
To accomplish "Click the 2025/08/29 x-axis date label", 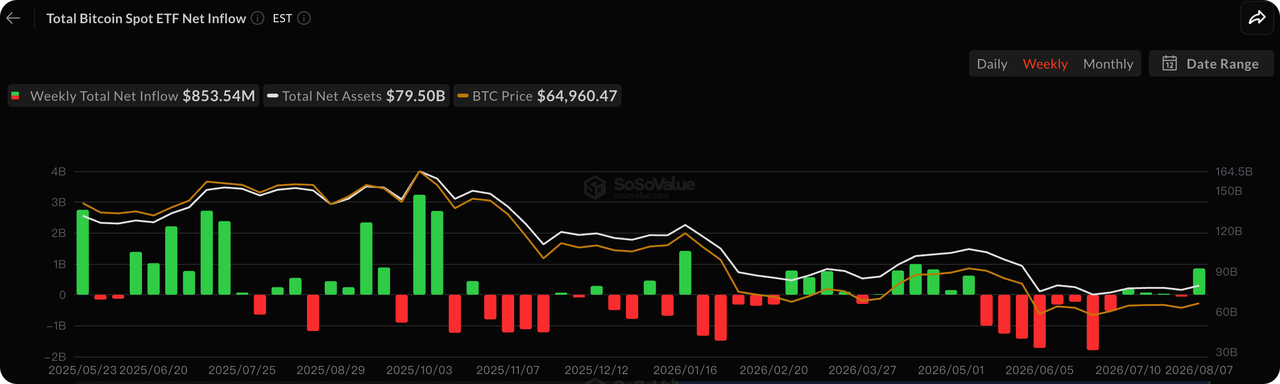I will (x=331, y=370).
